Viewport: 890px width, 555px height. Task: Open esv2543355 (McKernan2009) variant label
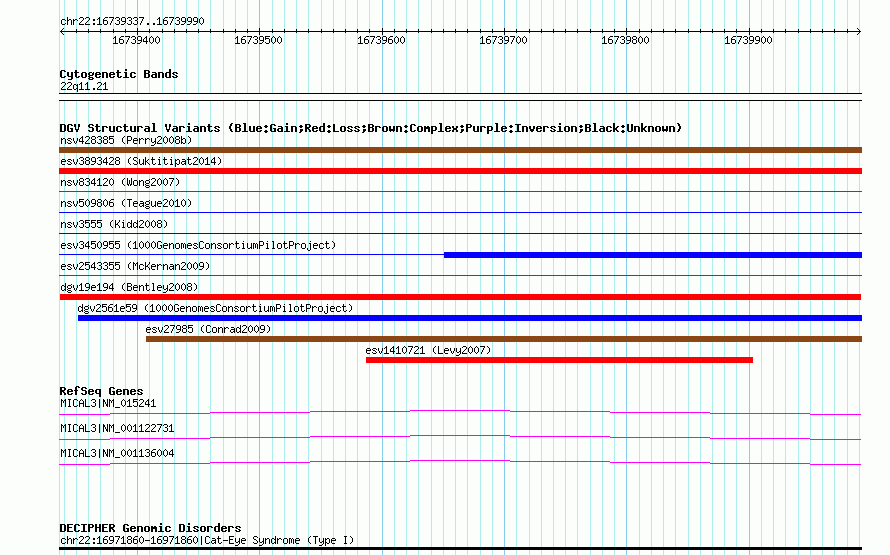point(135,266)
